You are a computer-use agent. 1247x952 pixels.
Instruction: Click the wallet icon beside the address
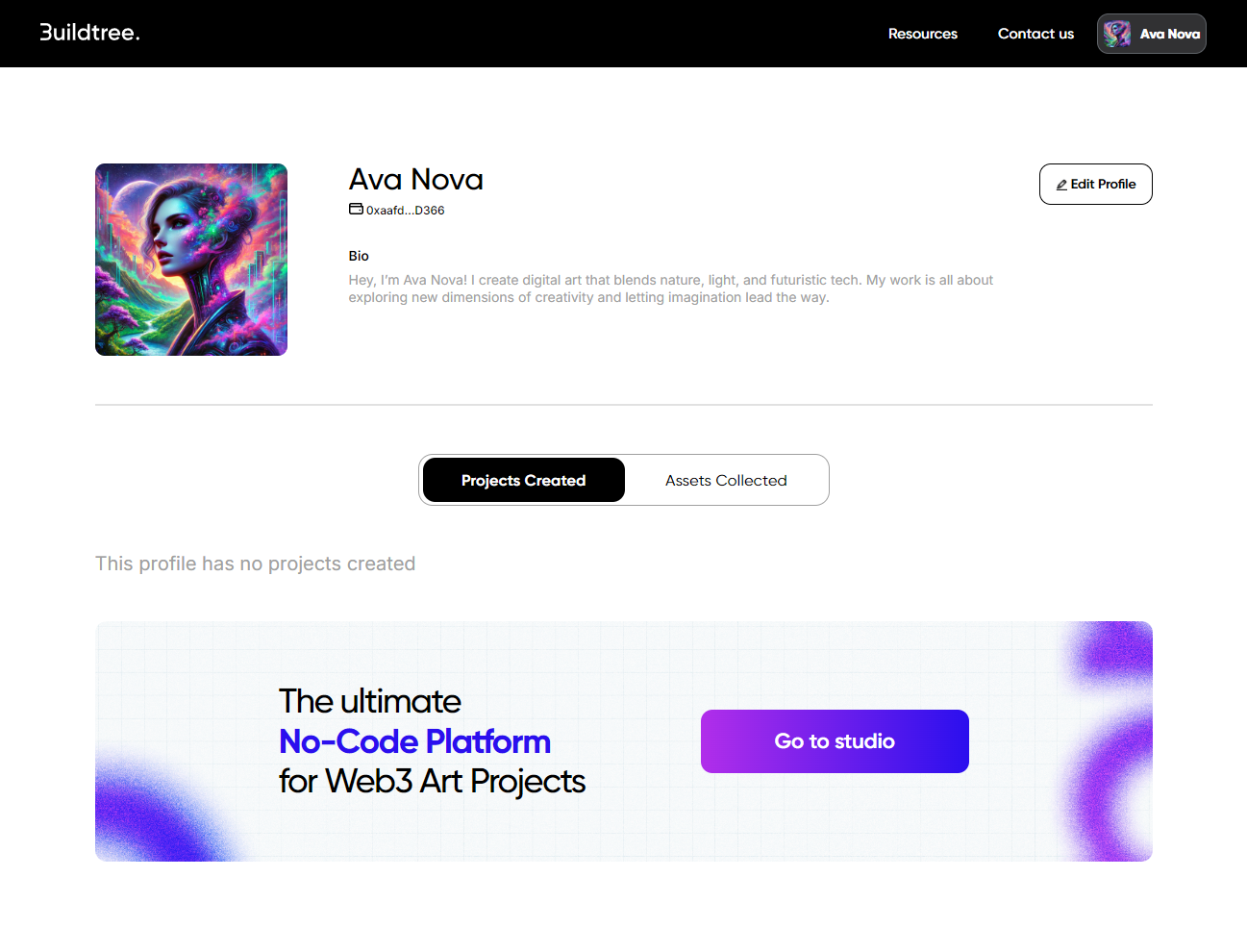356,210
